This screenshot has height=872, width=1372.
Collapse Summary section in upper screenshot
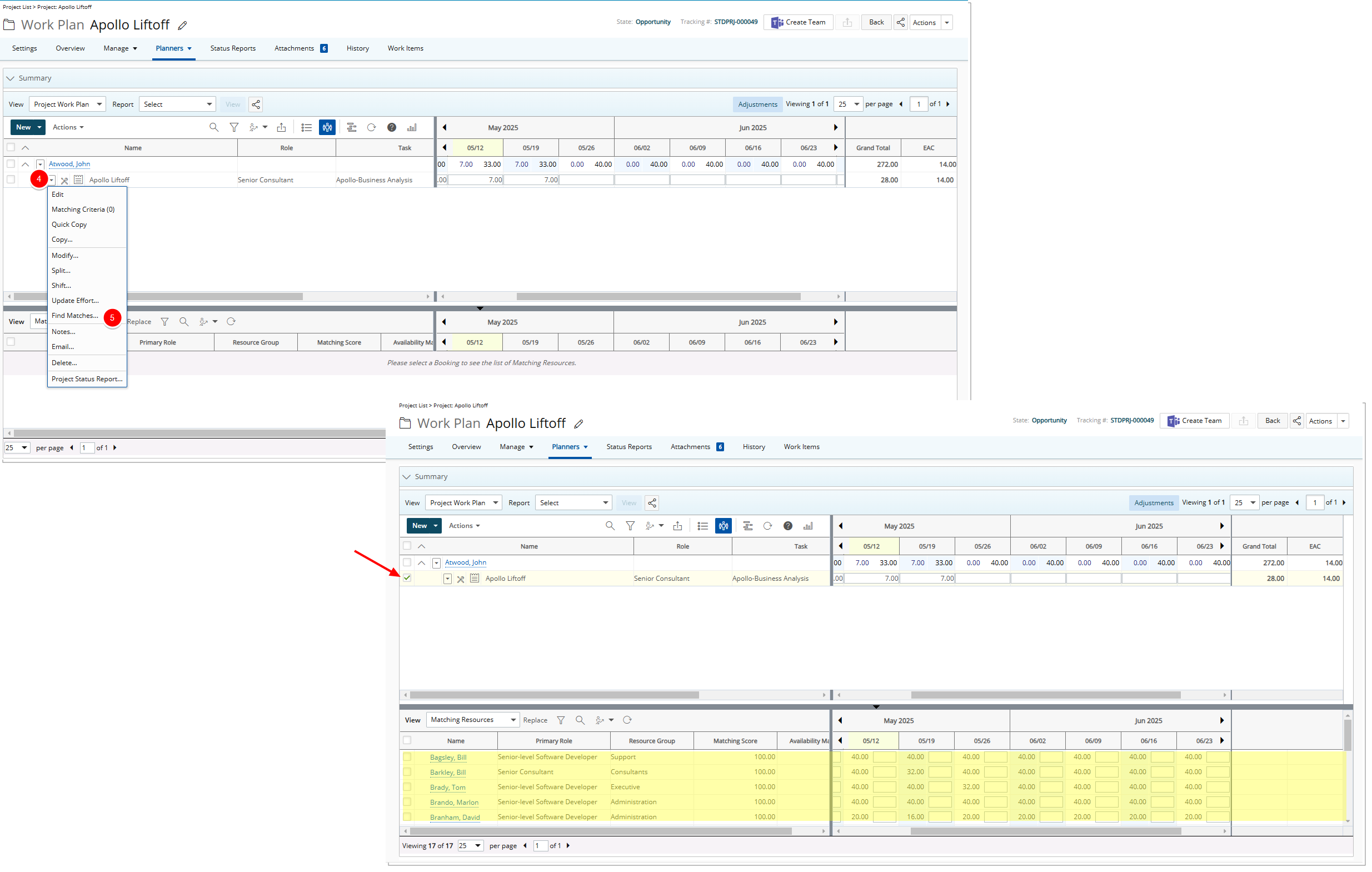coord(10,79)
